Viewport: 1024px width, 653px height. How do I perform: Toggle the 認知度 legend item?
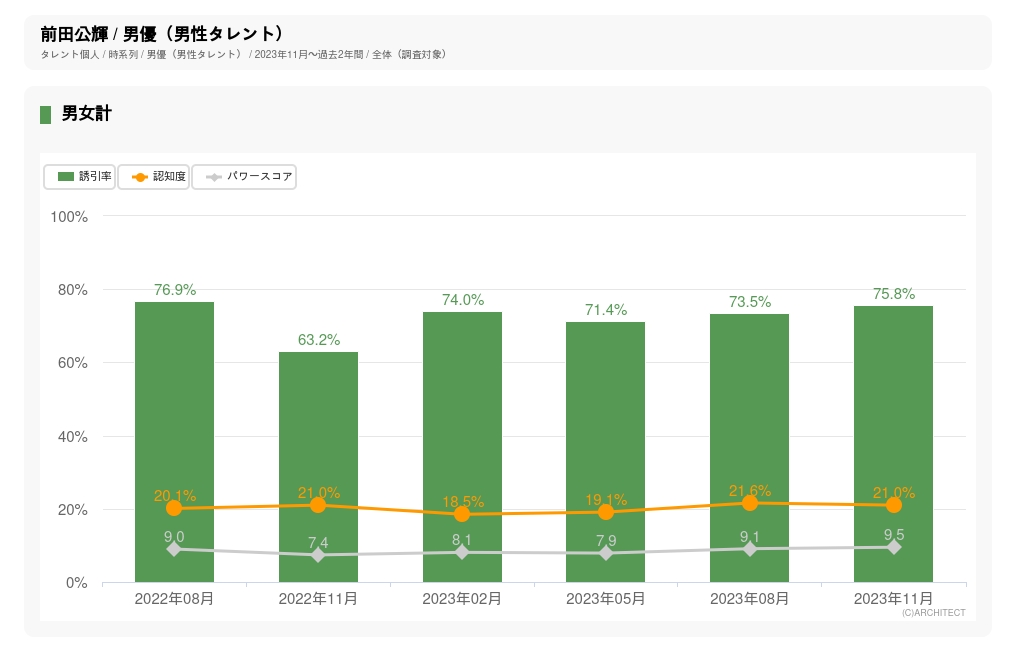pyautogui.click(x=154, y=177)
